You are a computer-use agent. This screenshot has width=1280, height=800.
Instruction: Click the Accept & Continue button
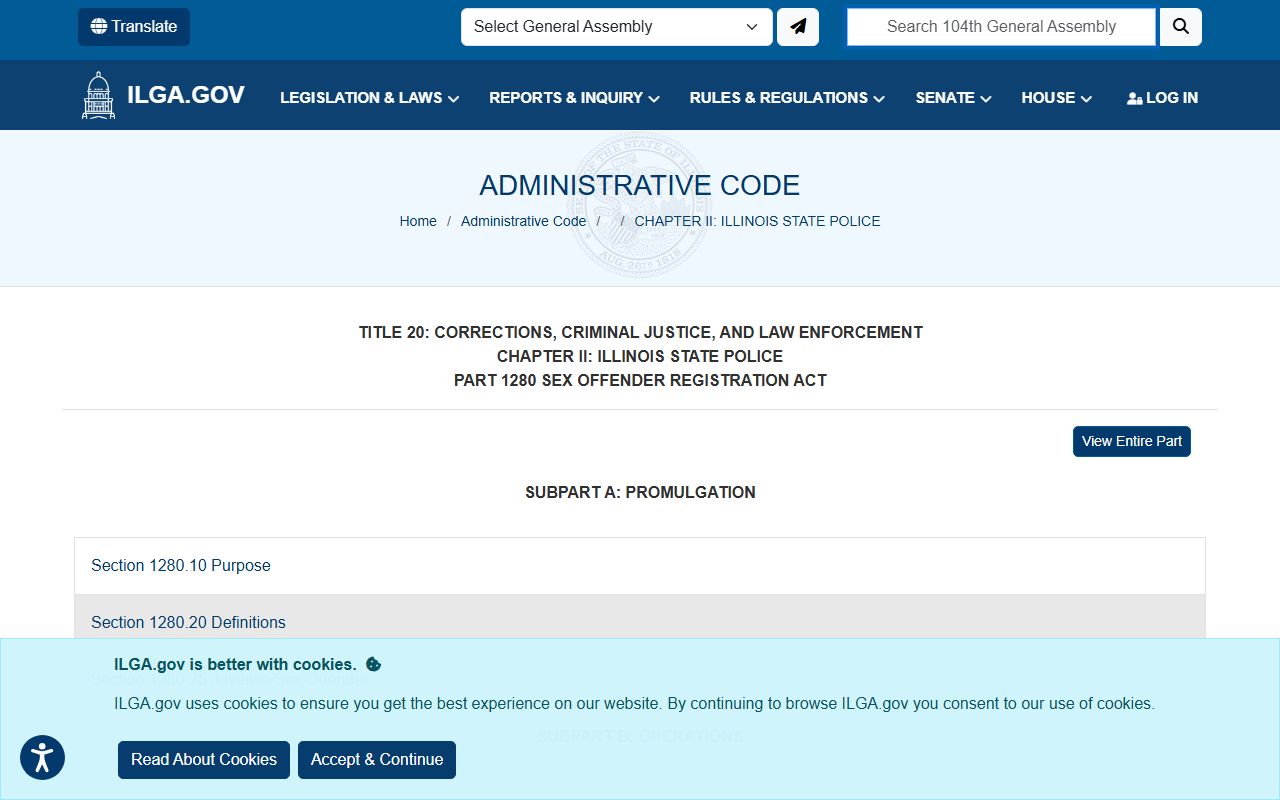tap(377, 760)
